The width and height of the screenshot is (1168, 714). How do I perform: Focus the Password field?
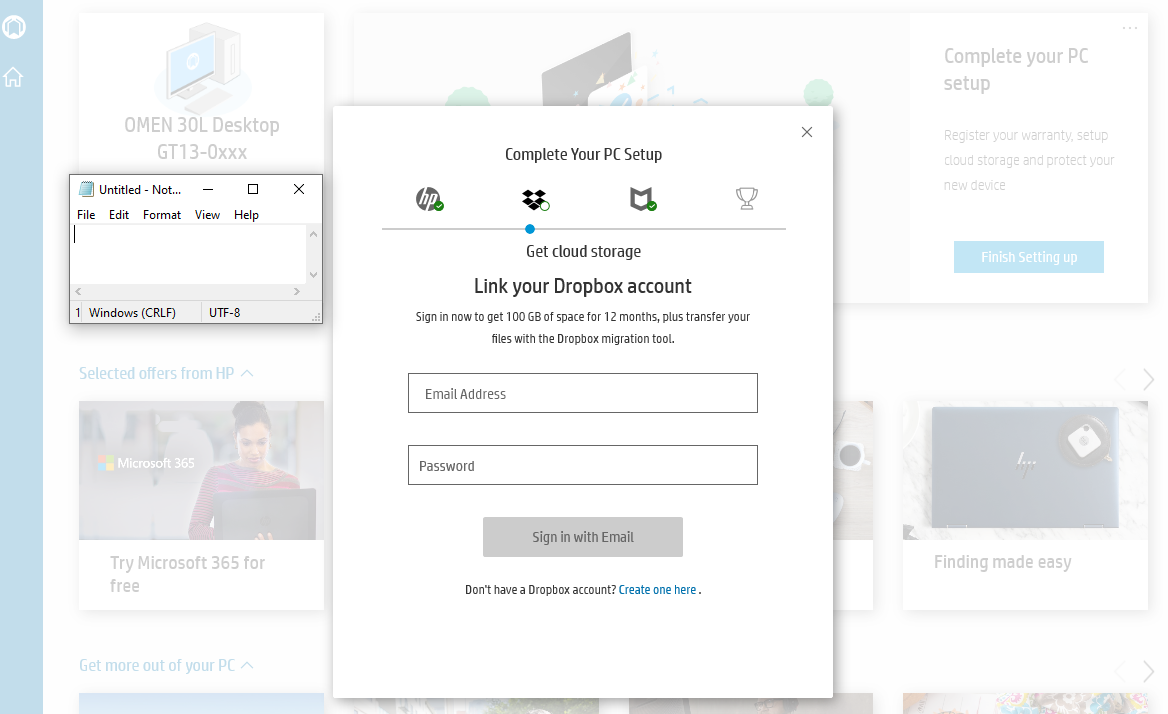(583, 465)
